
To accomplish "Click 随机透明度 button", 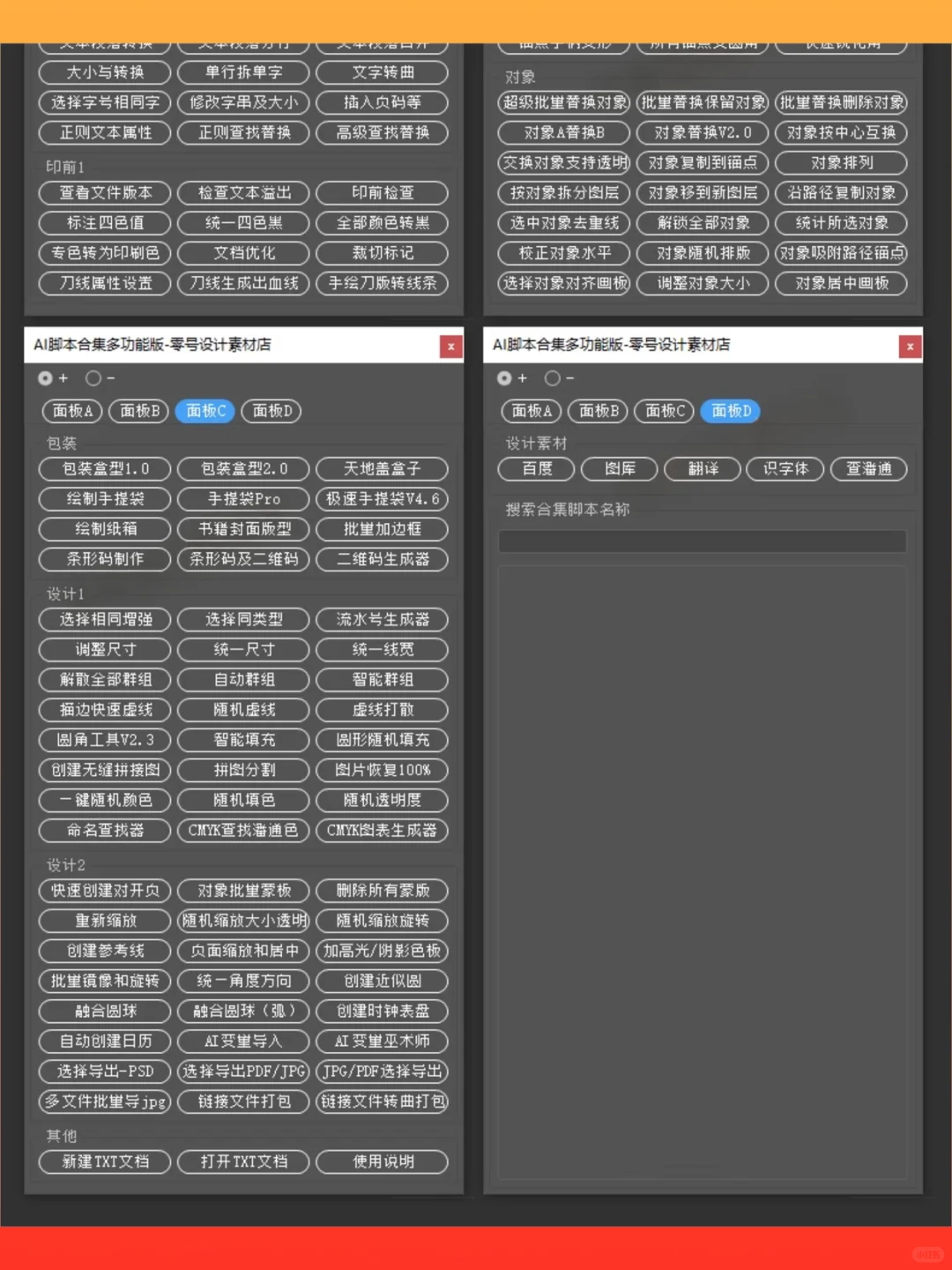I will point(382,800).
